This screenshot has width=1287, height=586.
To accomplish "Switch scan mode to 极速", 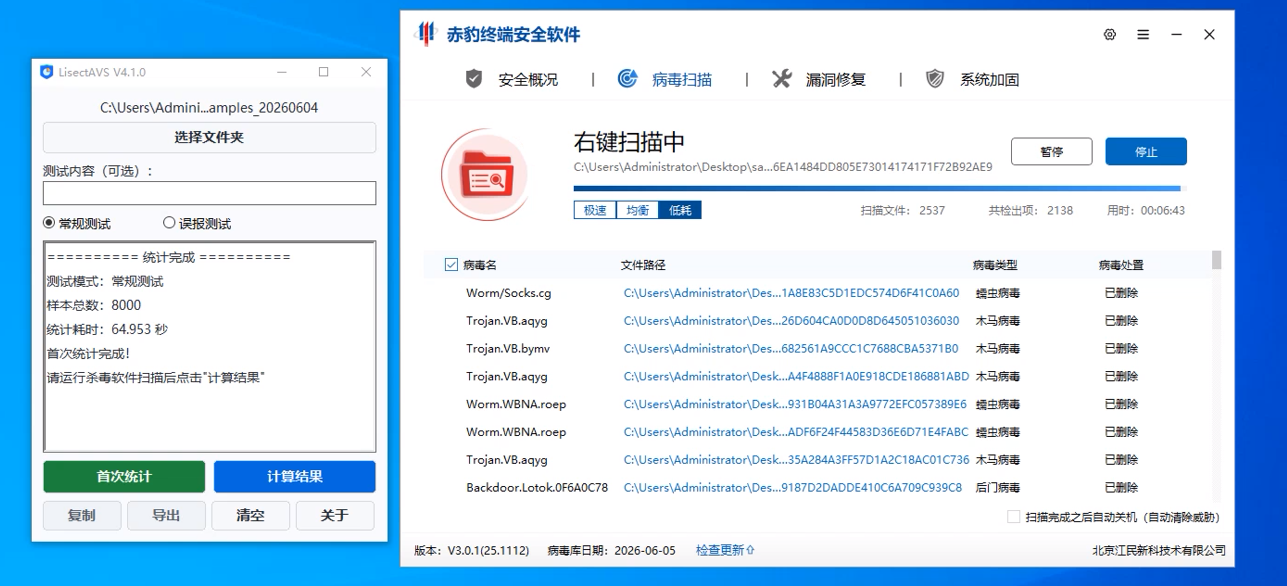I will click(x=595, y=210).
